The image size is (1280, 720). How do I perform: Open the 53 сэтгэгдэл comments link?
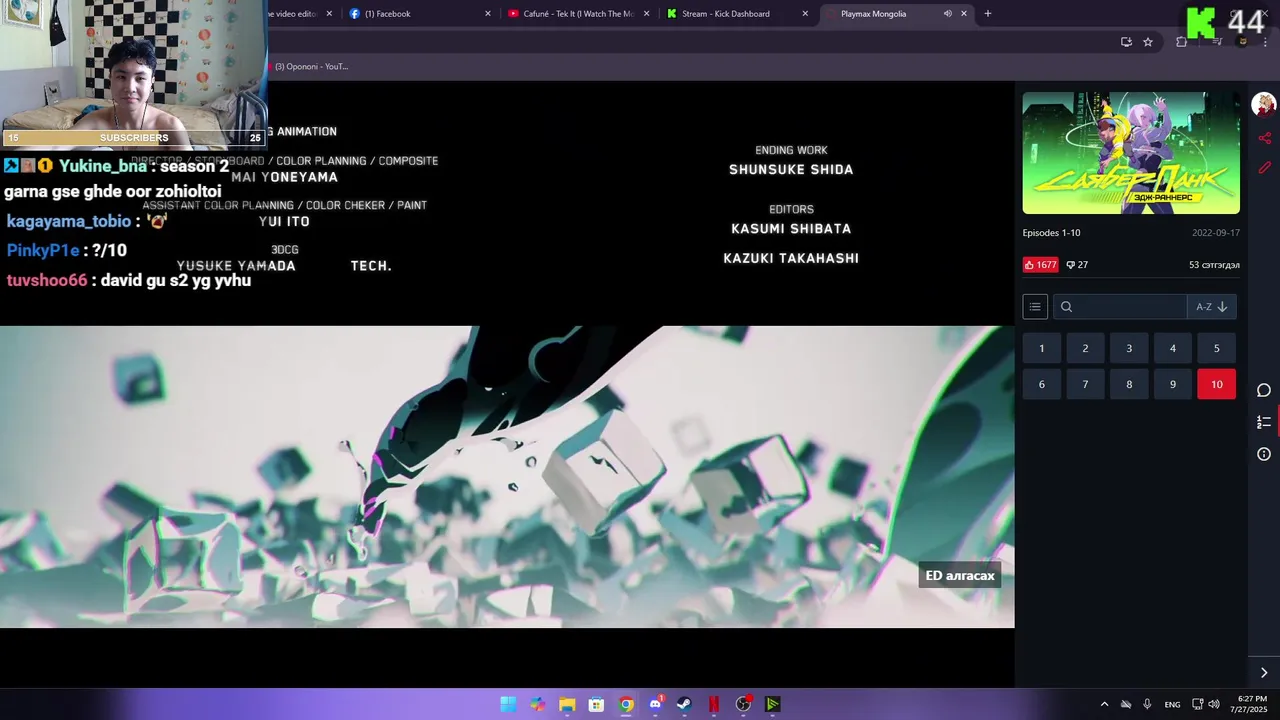click(1214, 265)
